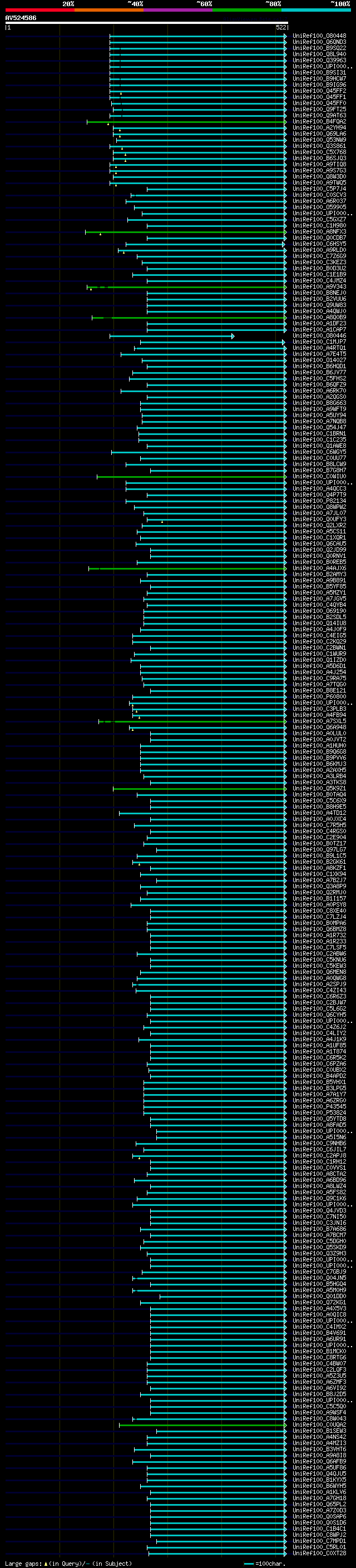Open hit UniRef100_O80448
Viewport: 356px width, 1568px height.
319,36
